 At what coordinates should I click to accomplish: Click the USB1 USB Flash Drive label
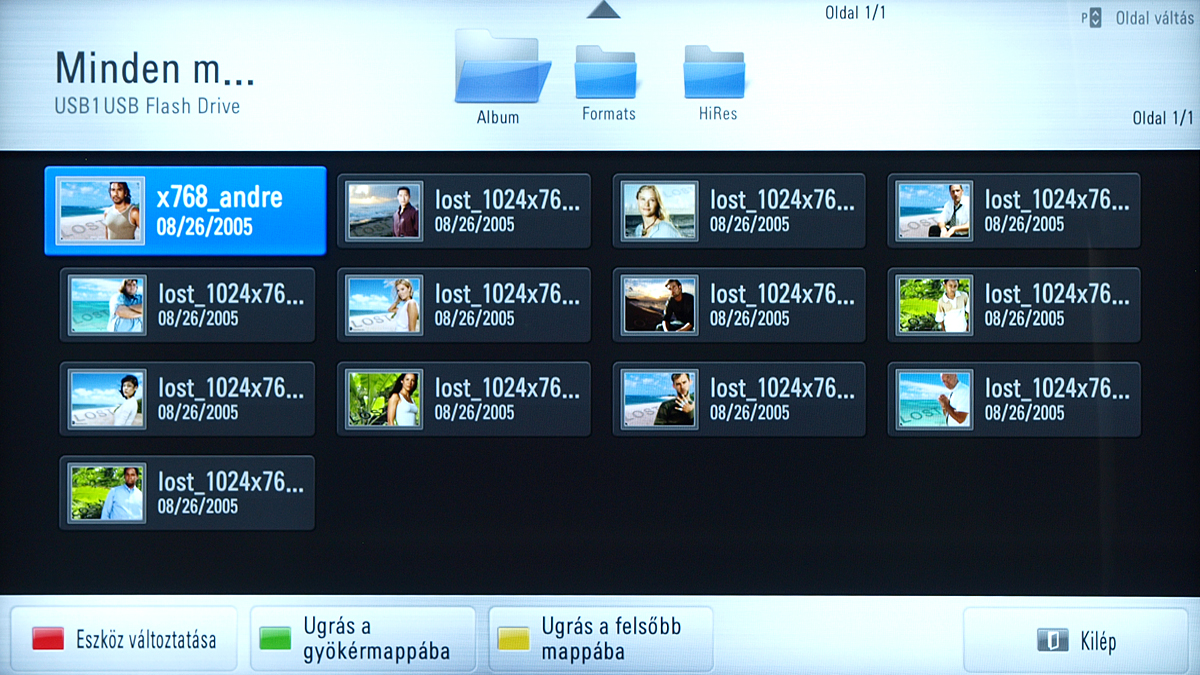pos(147,105)
